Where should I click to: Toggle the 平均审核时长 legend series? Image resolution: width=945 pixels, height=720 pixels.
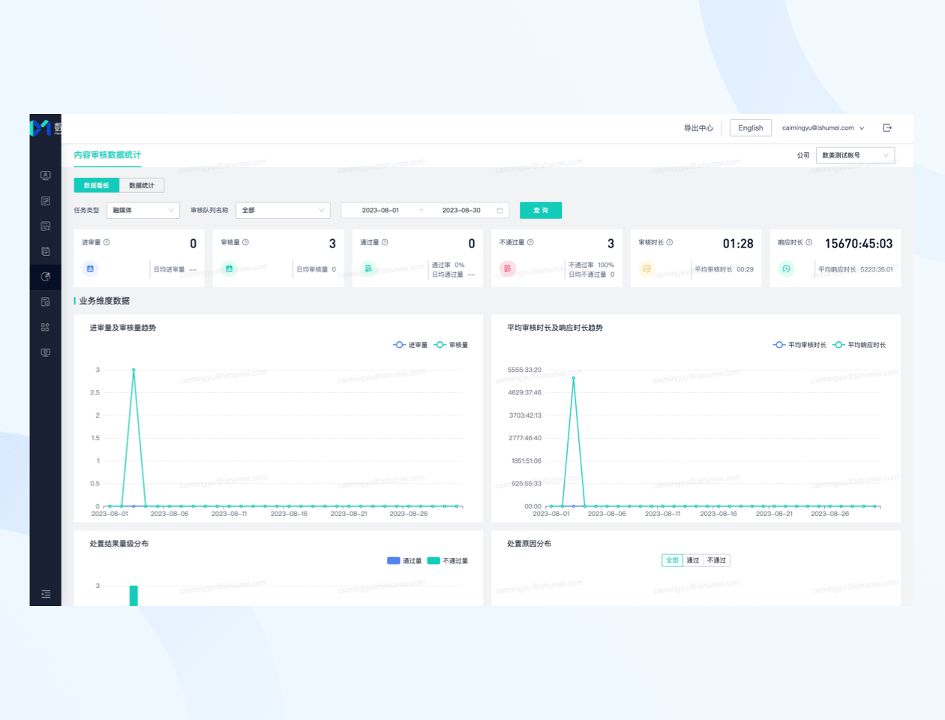[800, 345]
